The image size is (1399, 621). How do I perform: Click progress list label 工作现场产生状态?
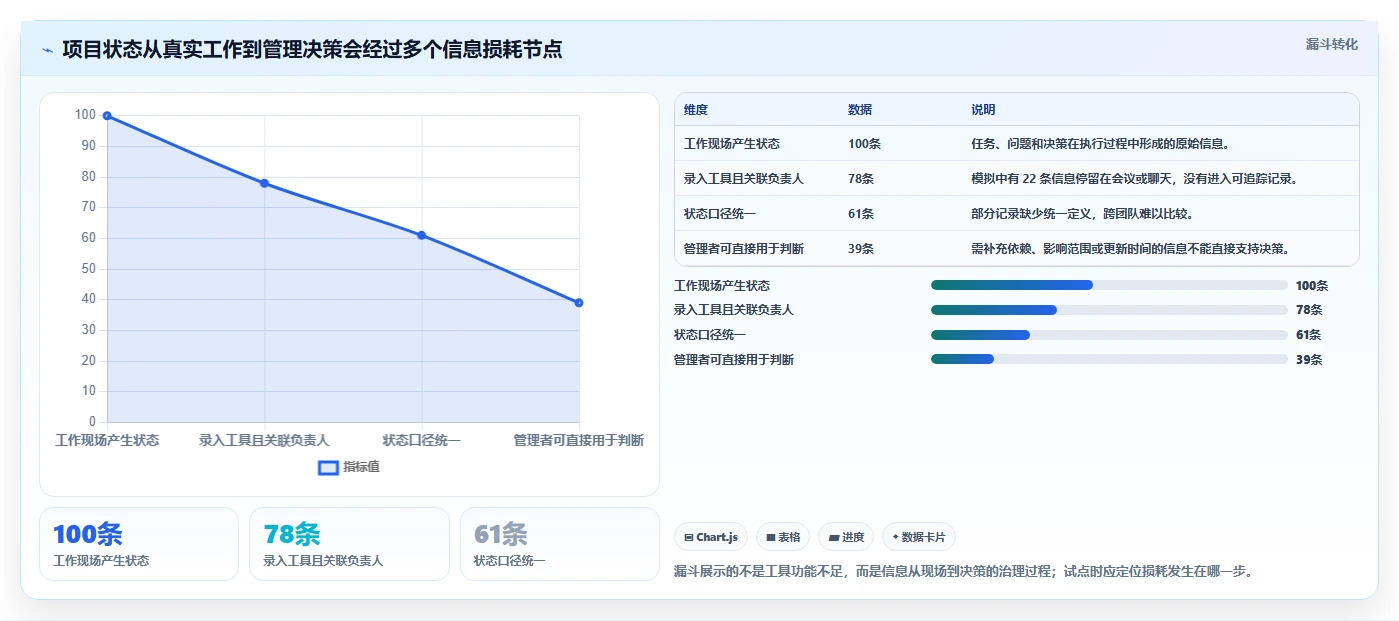coord(722,286)
